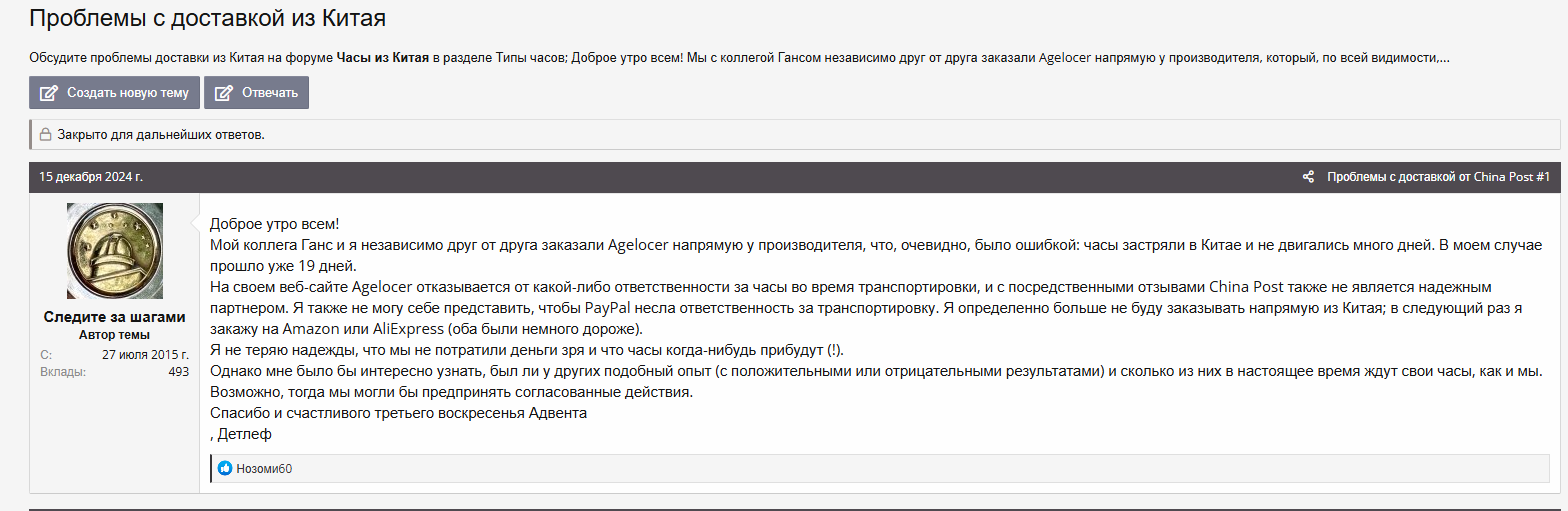
Task: Click the padlock icon in closed notice
Action: point(45,134)
